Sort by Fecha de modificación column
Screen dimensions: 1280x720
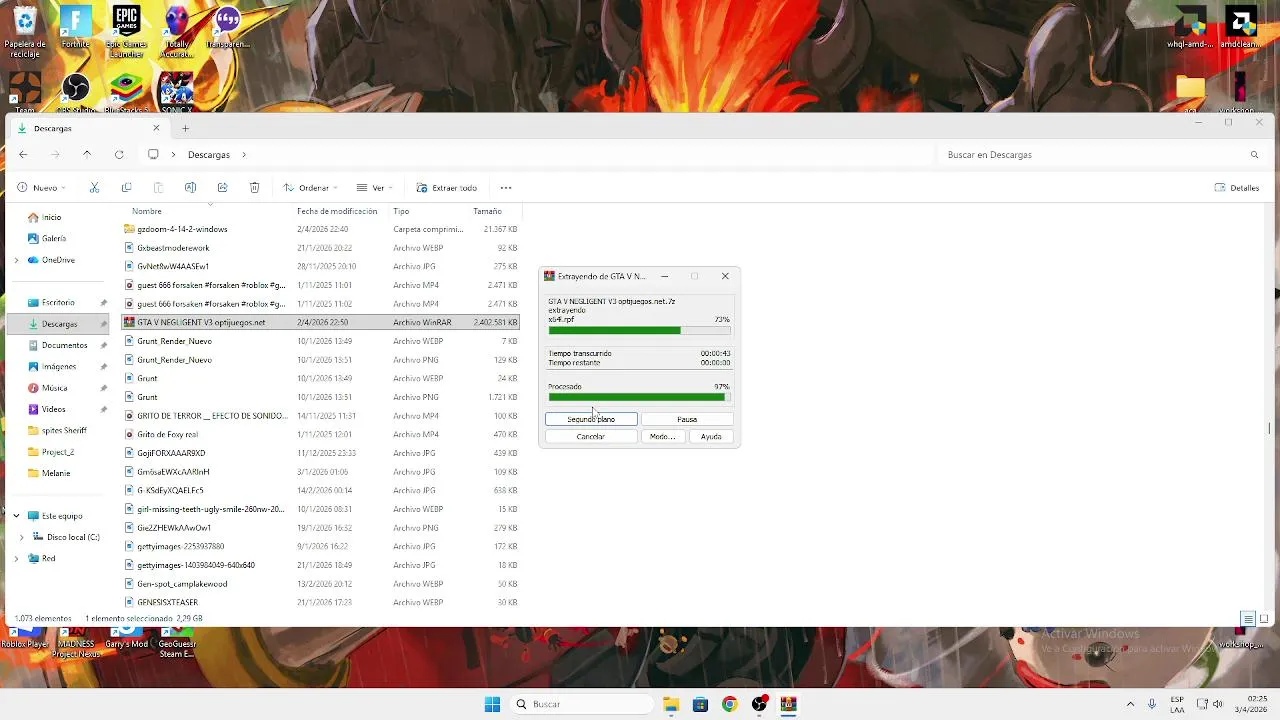point(337,211)
